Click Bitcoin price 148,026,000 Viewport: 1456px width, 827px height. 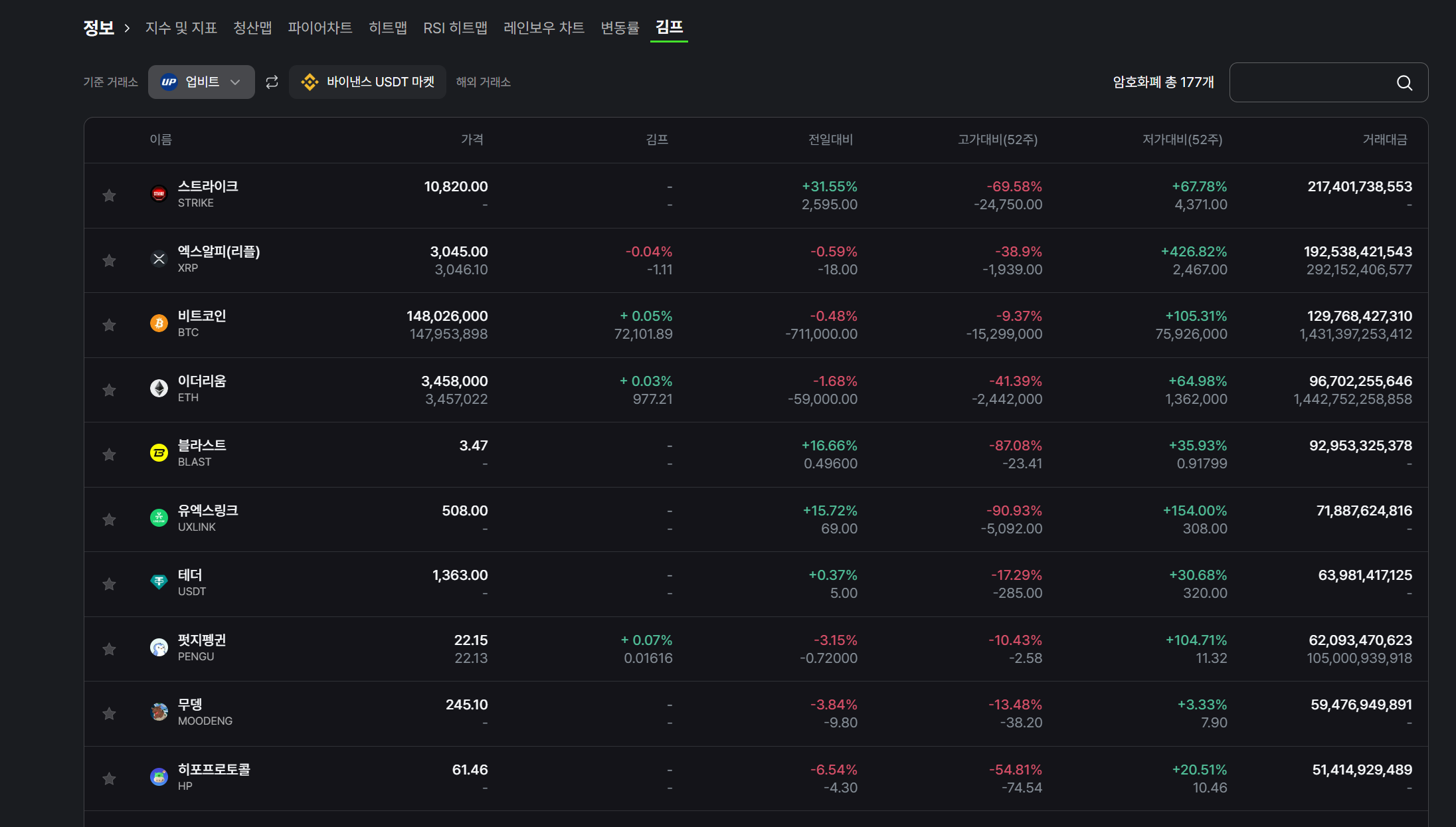click(447, 316)
